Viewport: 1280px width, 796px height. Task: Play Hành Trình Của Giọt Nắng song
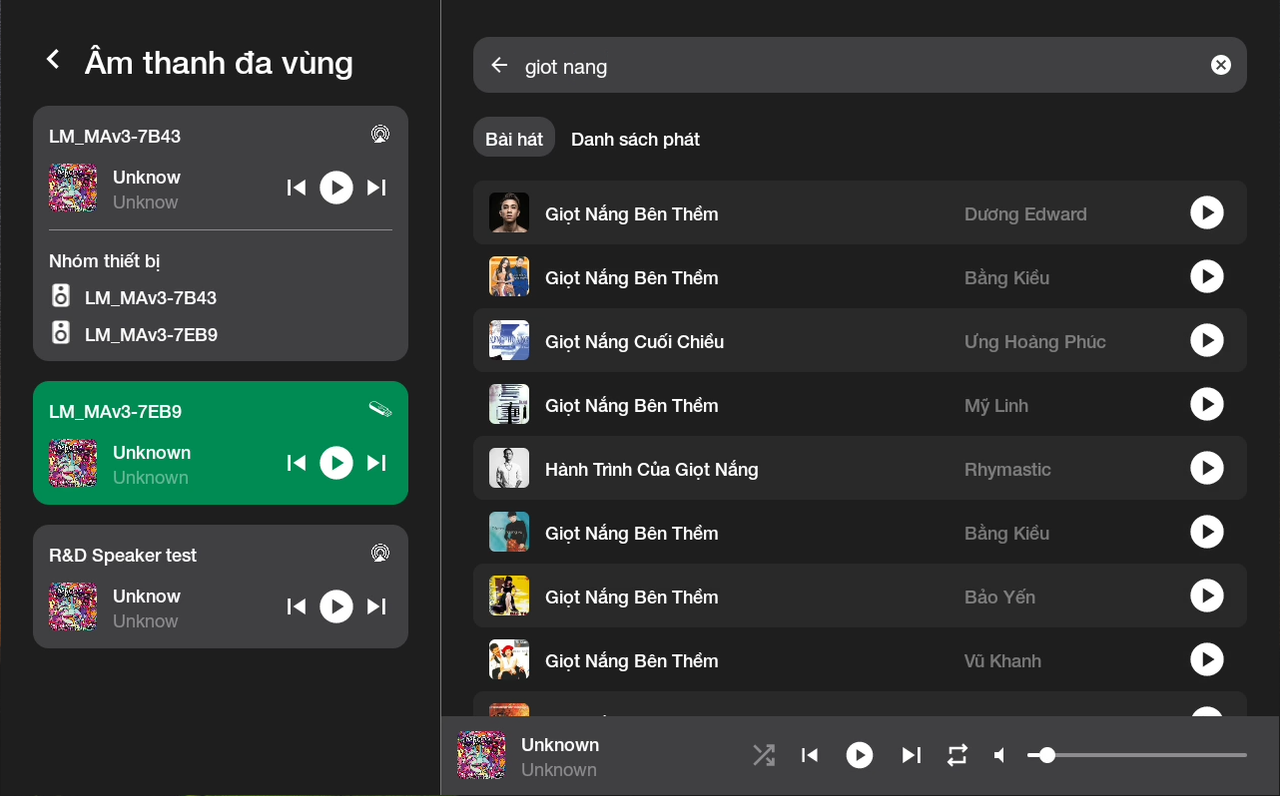coord(1207,468)
